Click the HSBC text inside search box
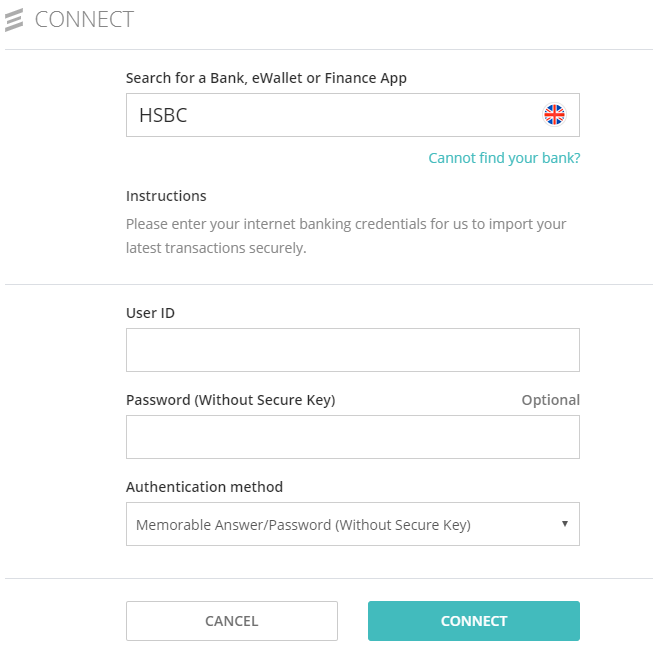Image resolution: width=653 pixels, height=668 pixels. point(163,115)
